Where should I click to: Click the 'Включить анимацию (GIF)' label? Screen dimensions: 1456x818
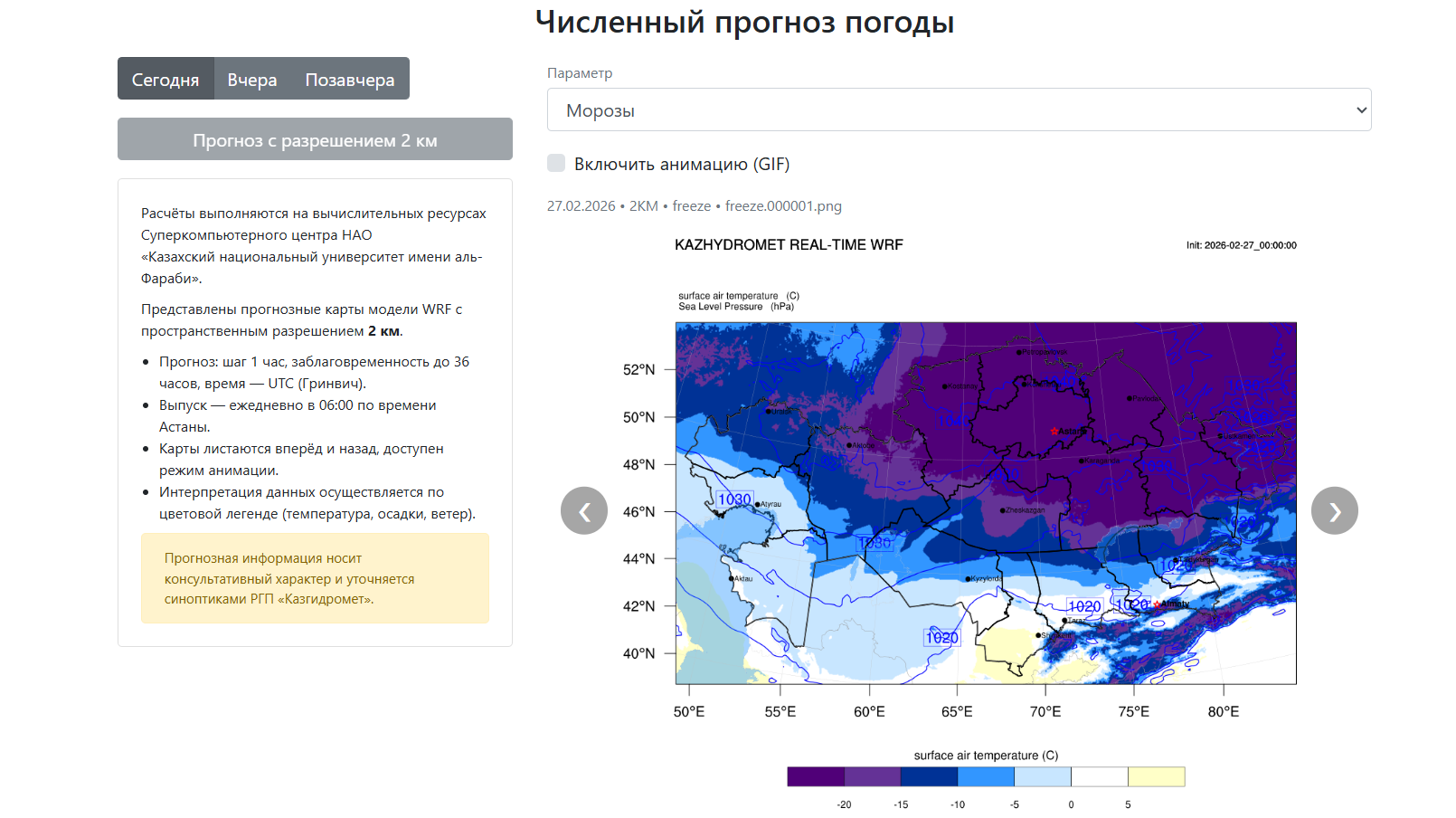coord(682,164)
